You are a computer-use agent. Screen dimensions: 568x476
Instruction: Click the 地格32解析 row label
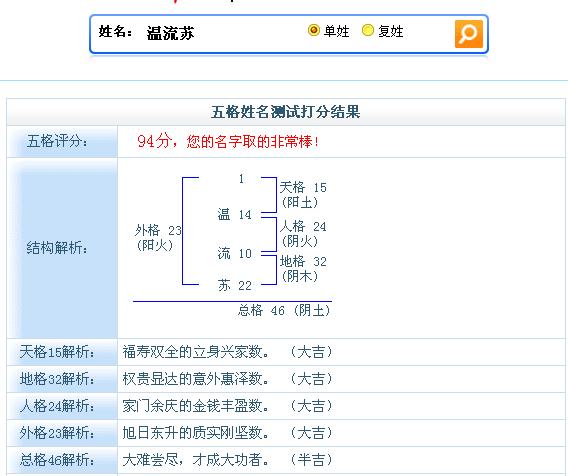pyautogui.click(x=58, y=379)
